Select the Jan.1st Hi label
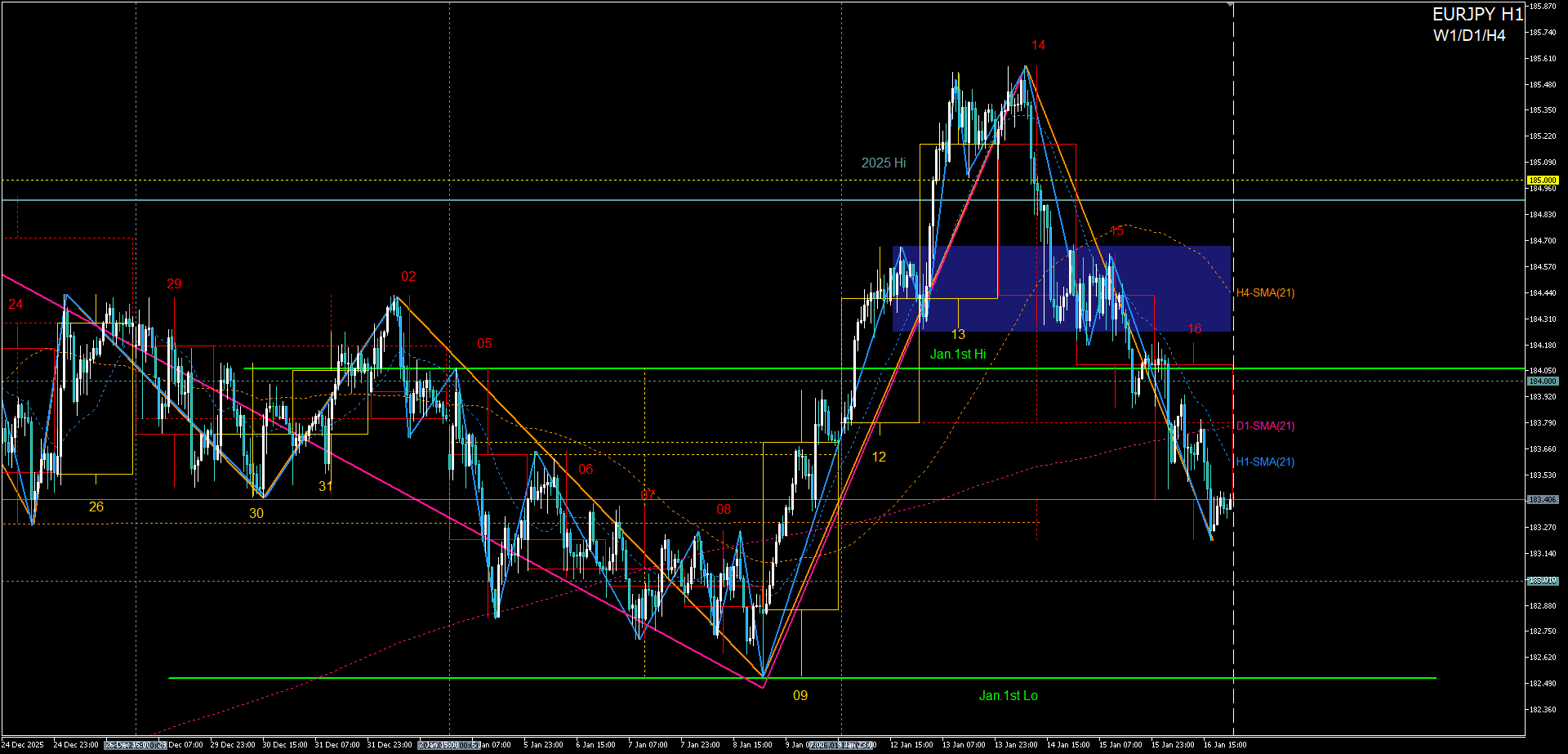1568x754 pixels. click(957, 354)
